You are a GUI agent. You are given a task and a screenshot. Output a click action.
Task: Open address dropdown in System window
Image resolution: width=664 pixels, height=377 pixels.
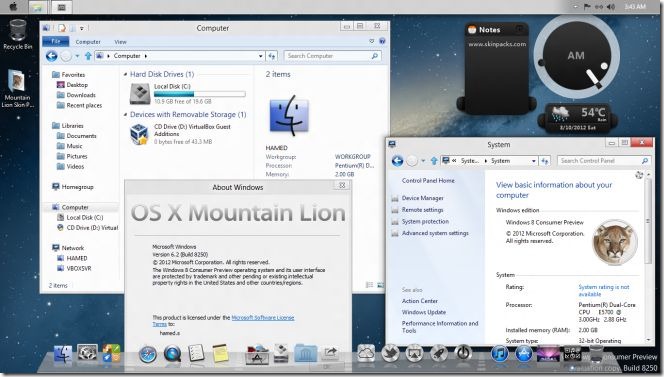pyautogui.click(x=534, y=161)
